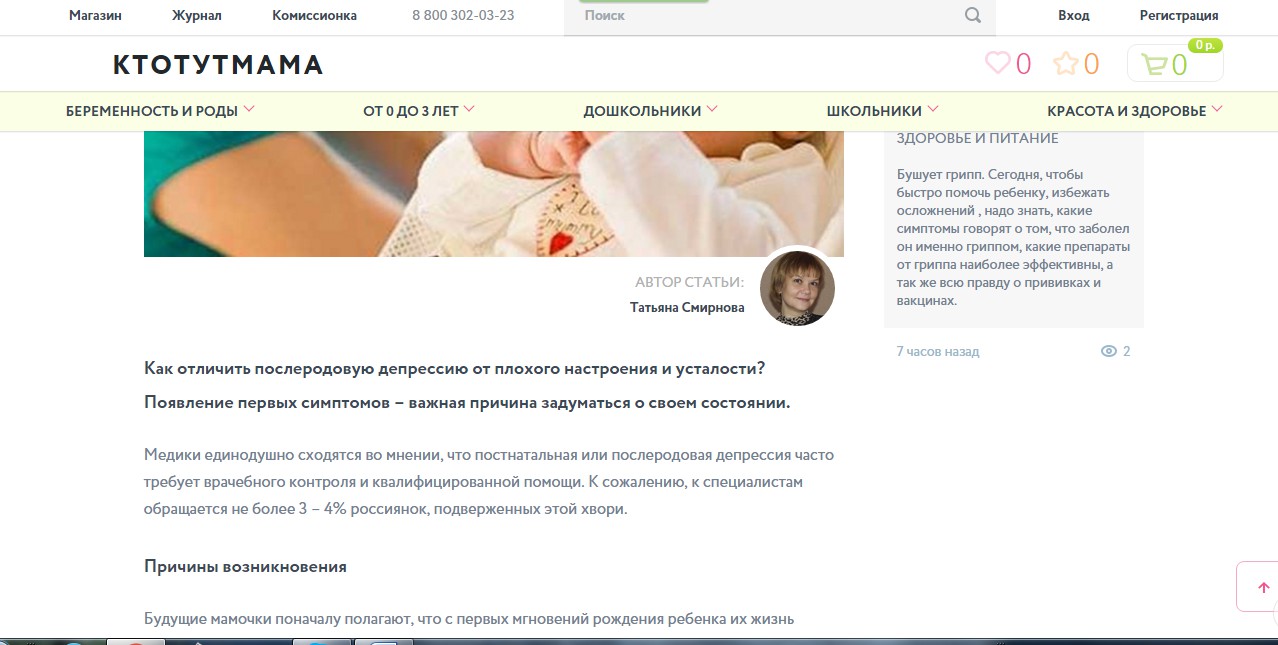Go to the Журнал section
1278x645 pixels.
tap(197, 16)
